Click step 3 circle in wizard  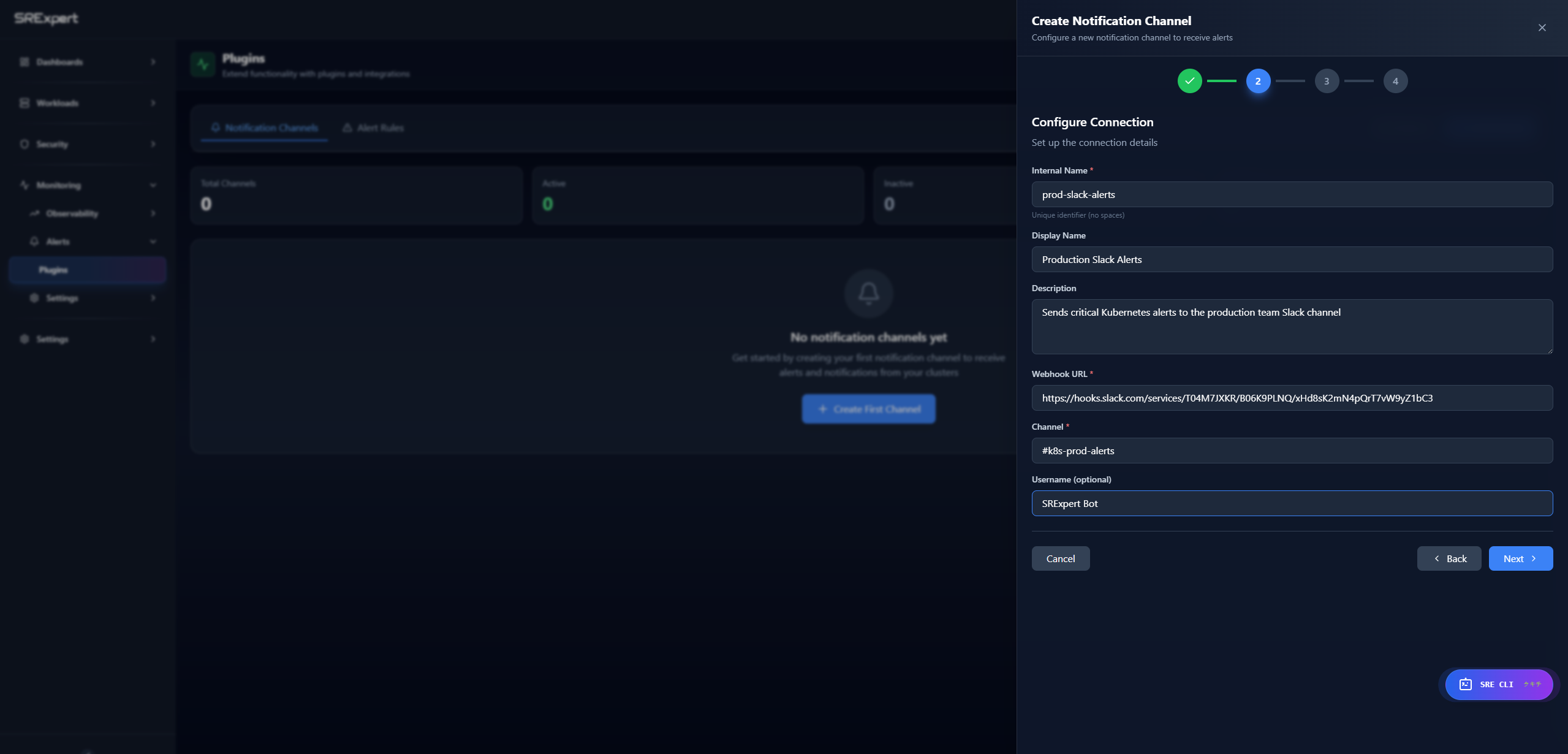click(x=1327, y=81)
